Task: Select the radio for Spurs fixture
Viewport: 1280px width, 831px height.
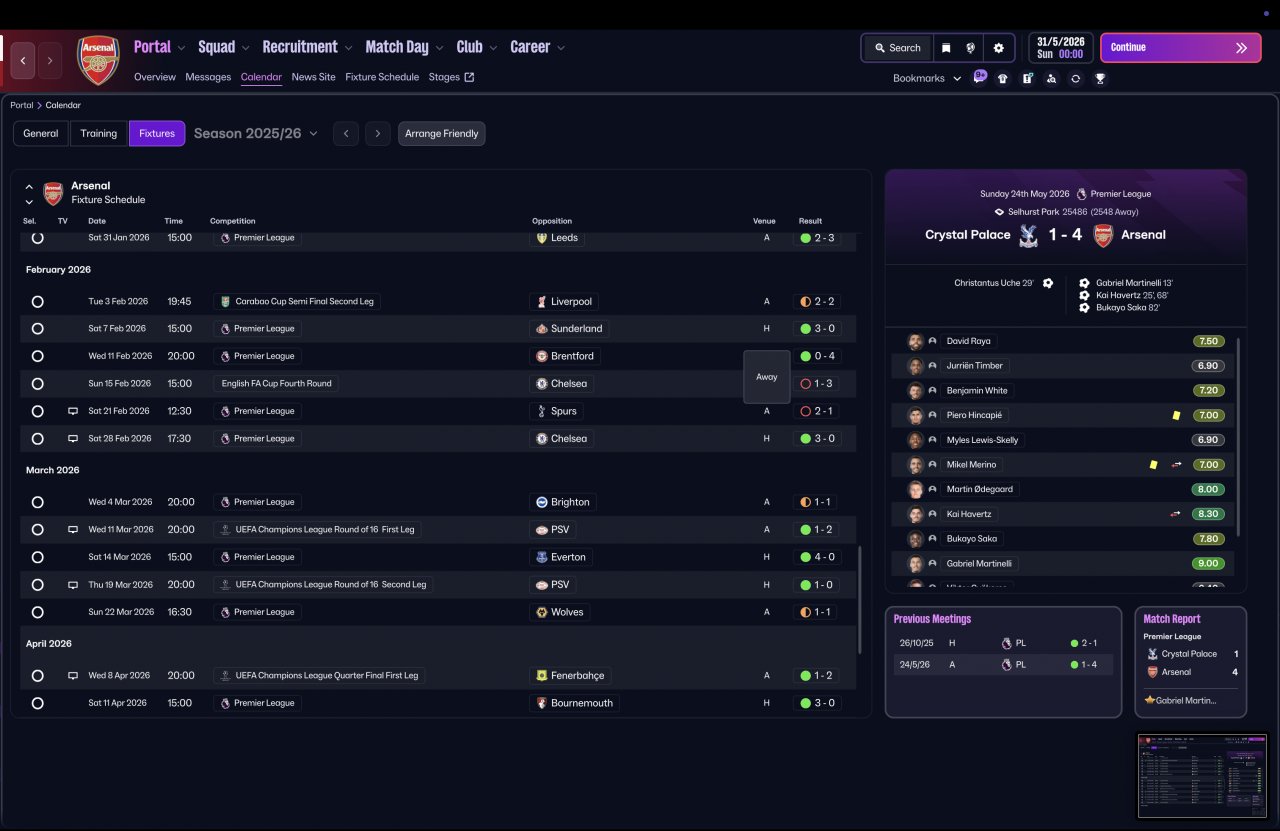Action: [37, 411]
